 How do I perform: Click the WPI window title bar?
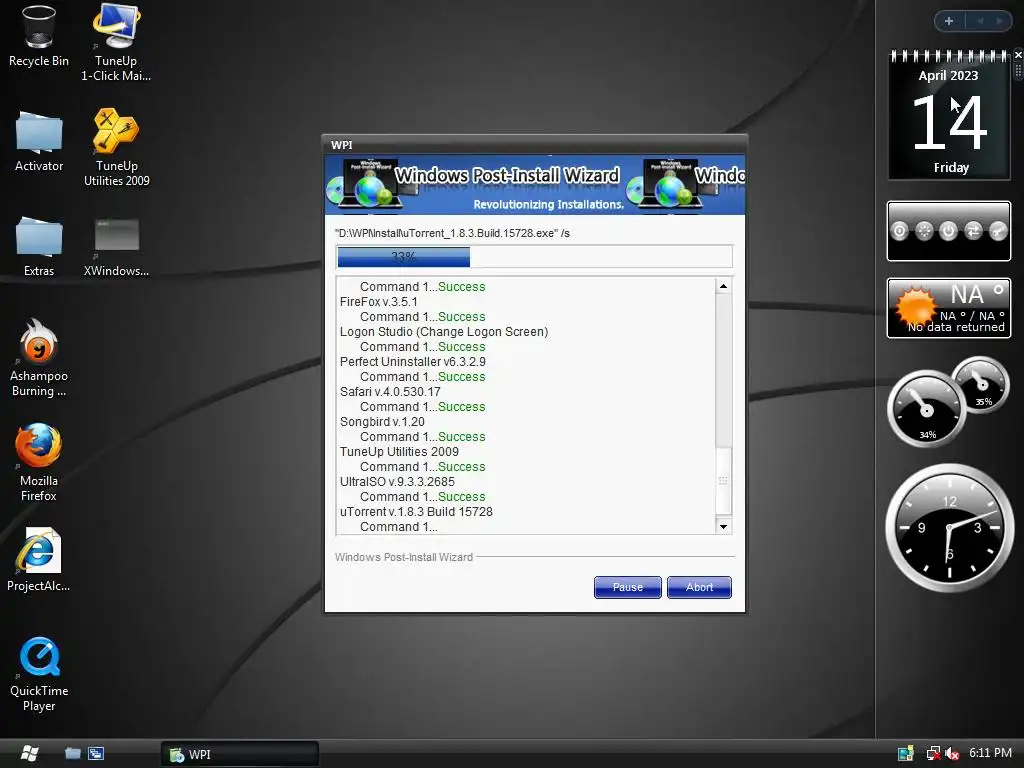coord(535,144)
